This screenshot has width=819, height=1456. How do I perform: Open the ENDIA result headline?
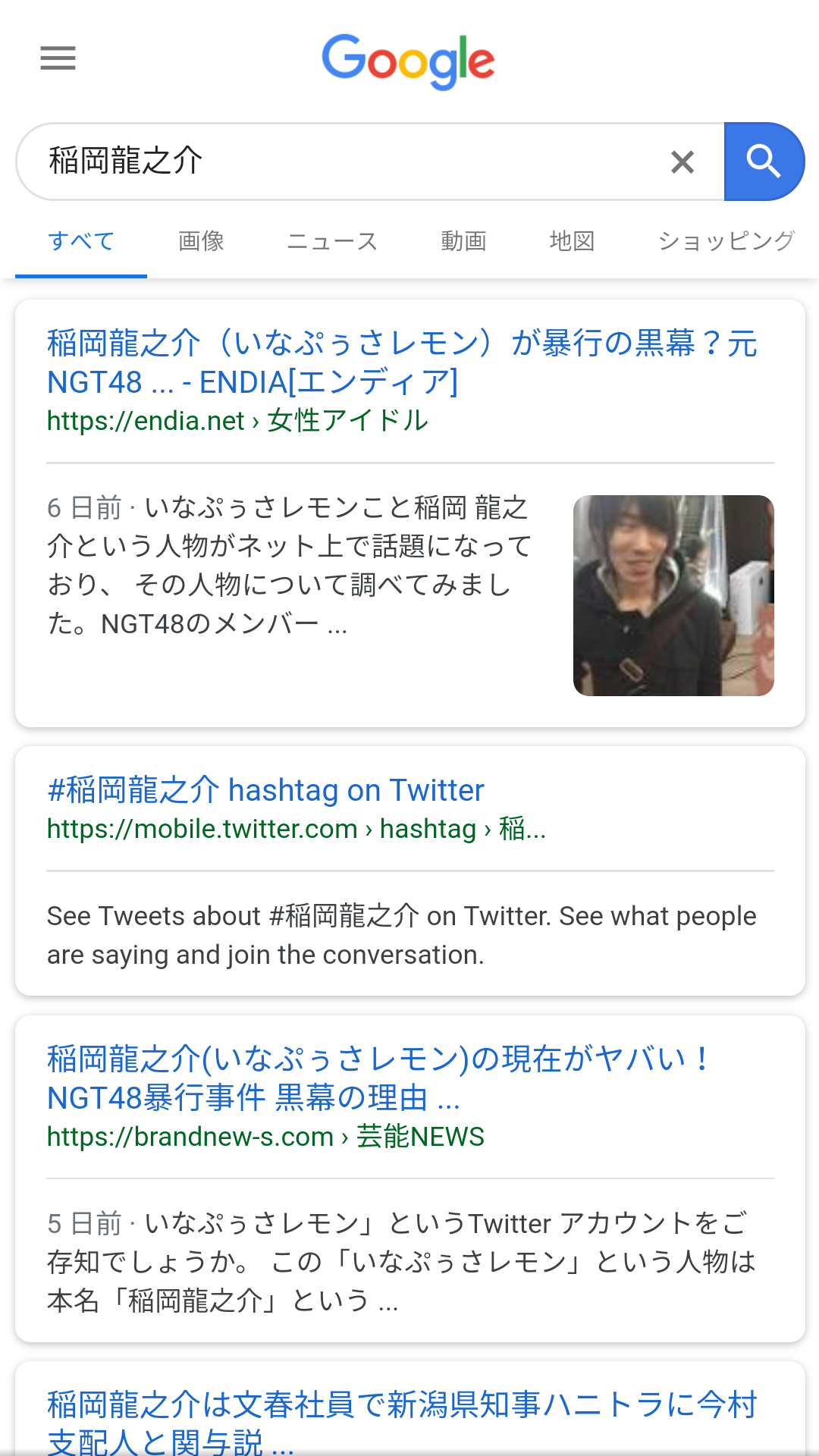point(402,362)
